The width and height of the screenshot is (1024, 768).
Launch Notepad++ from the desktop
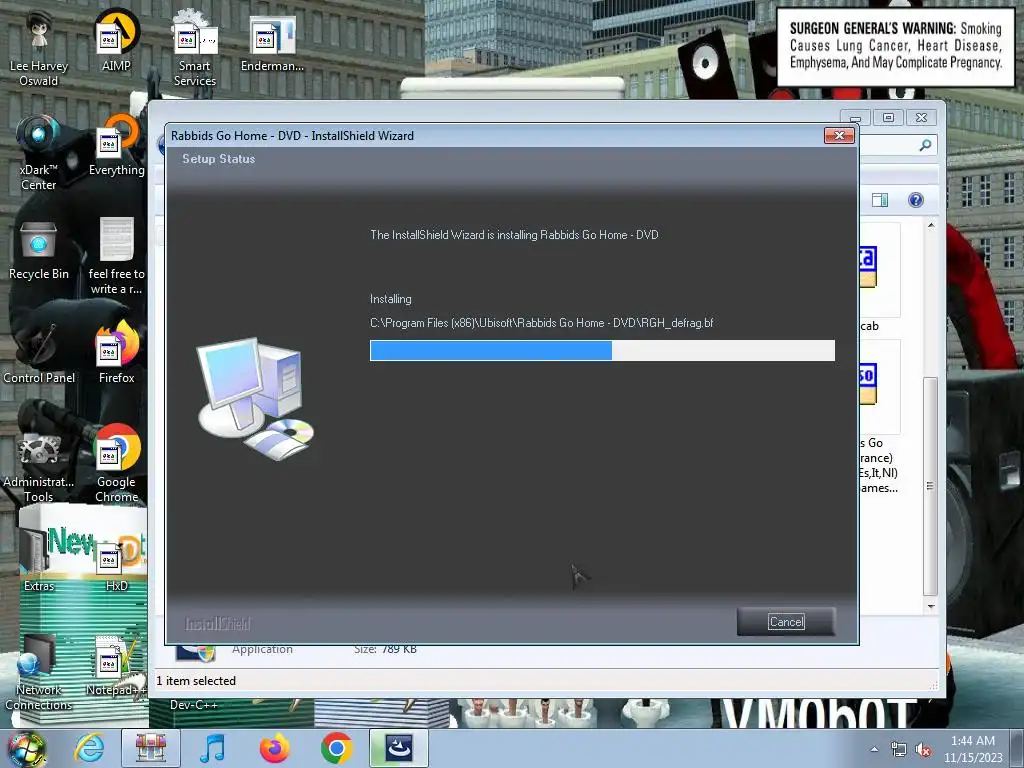click(x=116, y=665)
